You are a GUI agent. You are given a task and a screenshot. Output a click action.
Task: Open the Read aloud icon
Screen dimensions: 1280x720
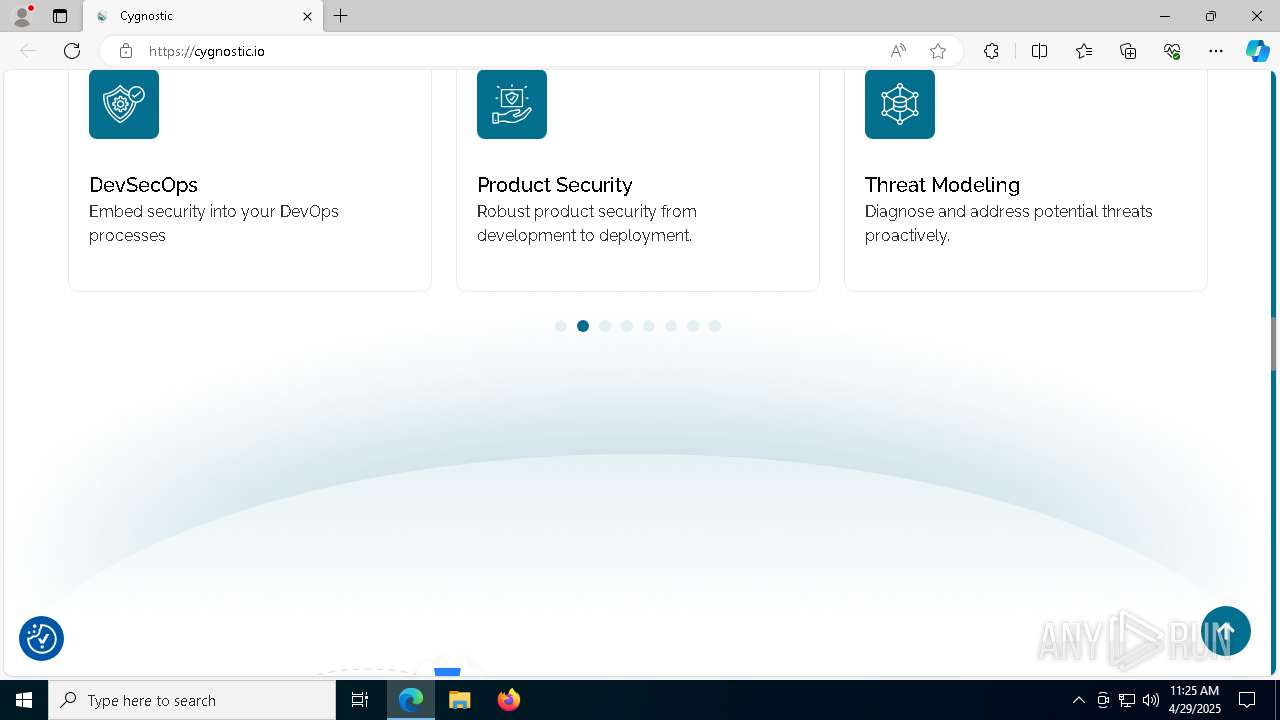(x=898, y=51)
